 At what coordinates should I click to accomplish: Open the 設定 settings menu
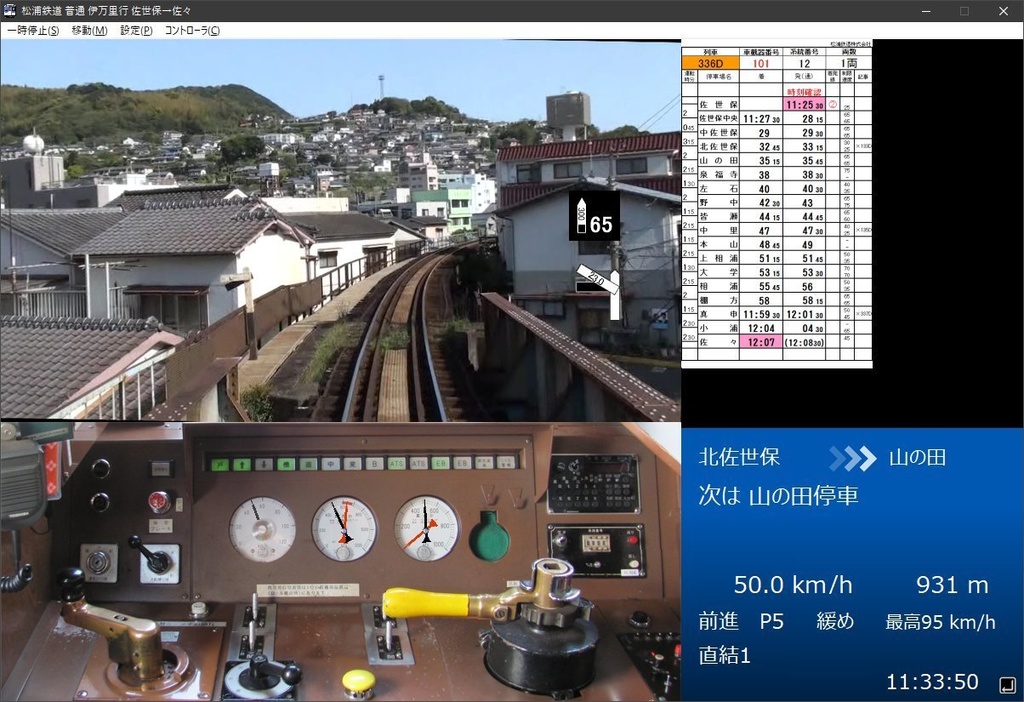tap(137, 30)
